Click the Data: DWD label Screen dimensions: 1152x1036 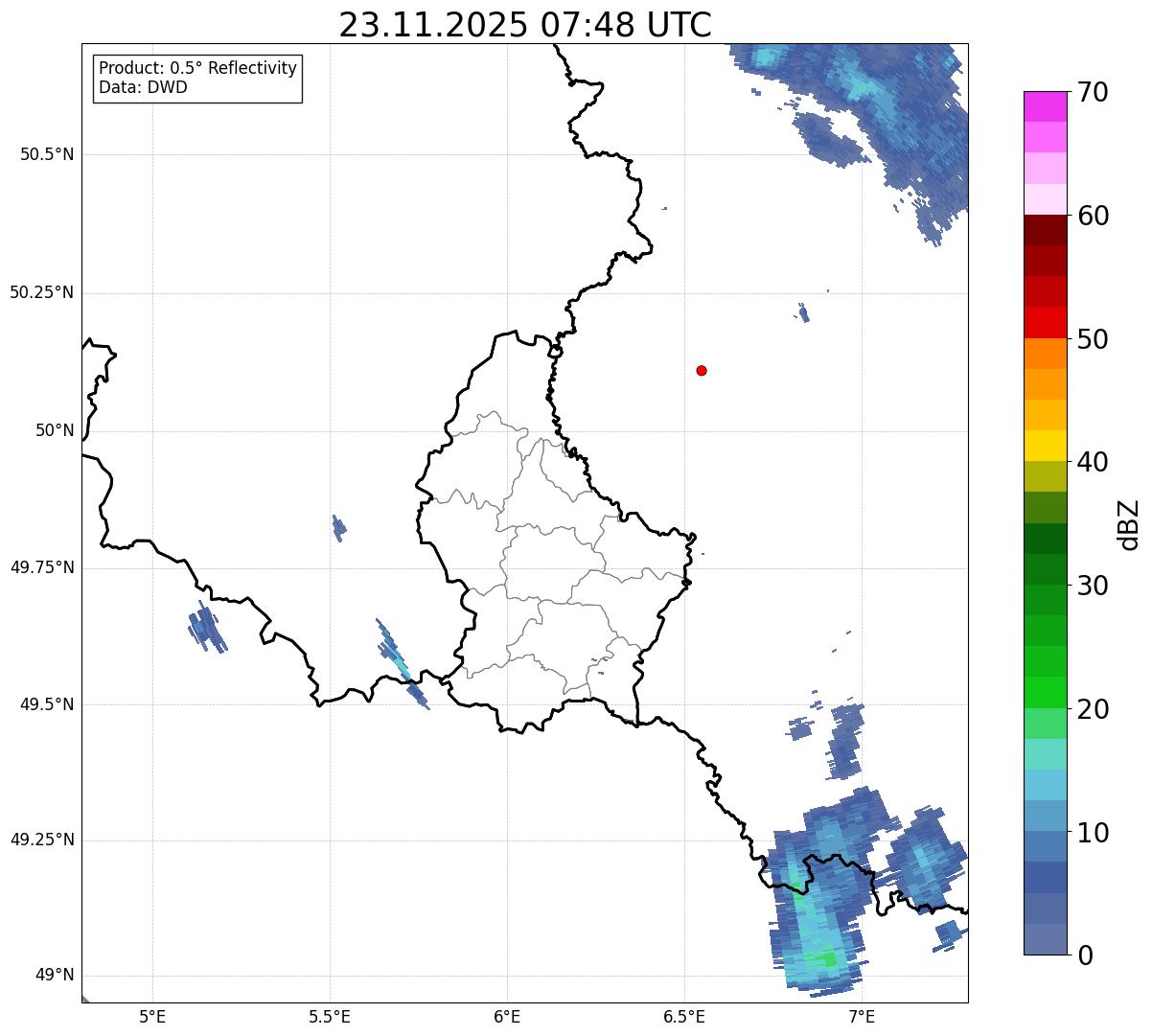click(x=143, y=87)
